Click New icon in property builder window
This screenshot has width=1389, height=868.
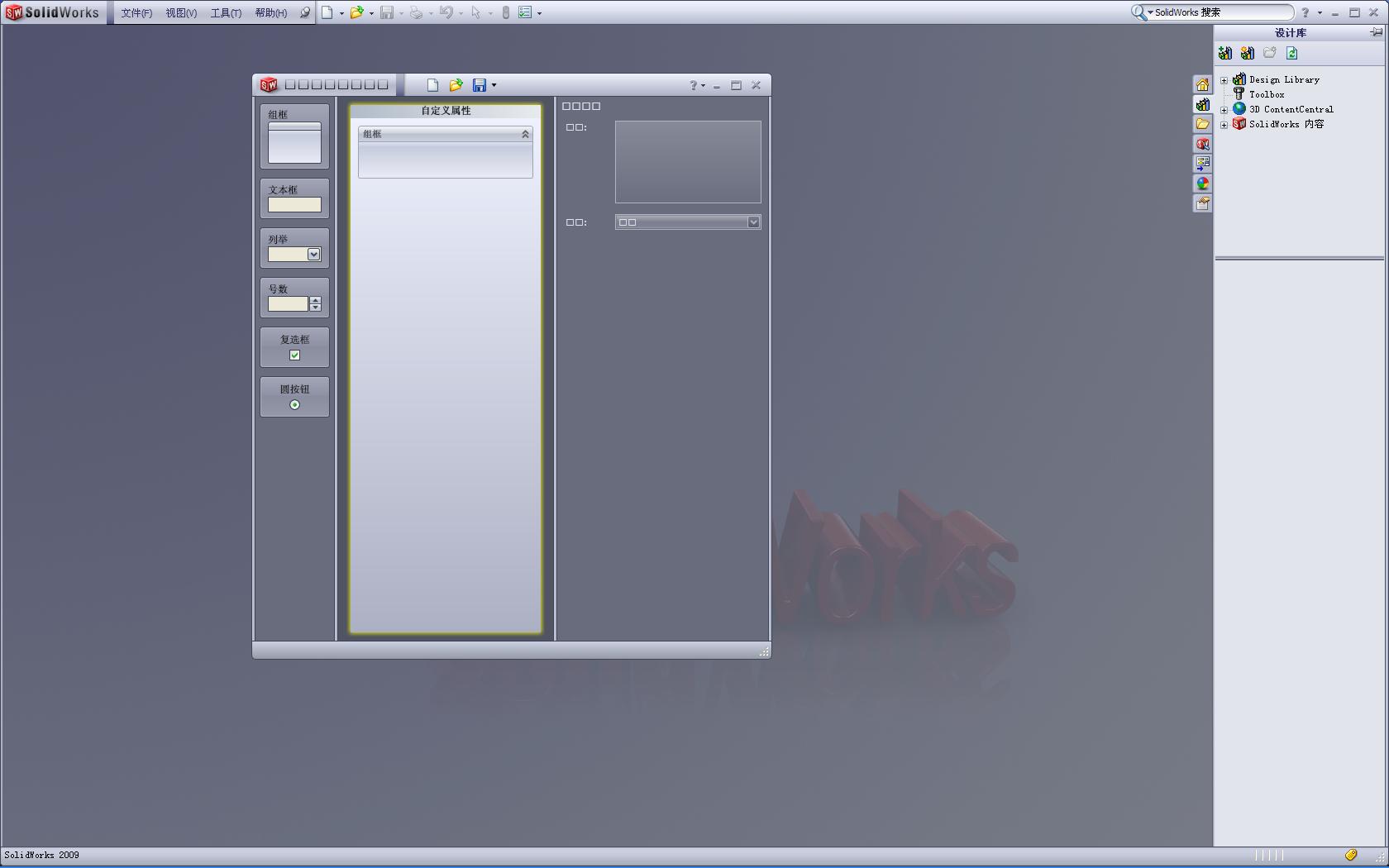coord(432,85)
